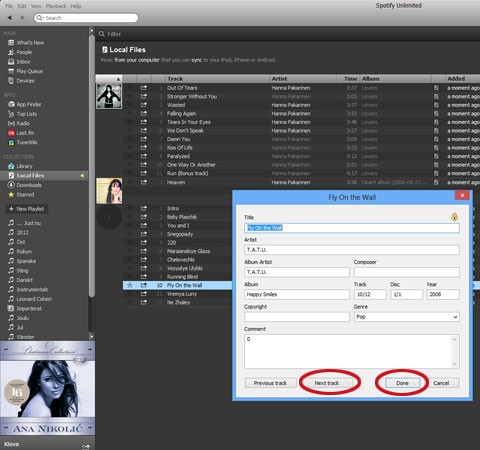Sort by Artist column header

pos(302,79)
